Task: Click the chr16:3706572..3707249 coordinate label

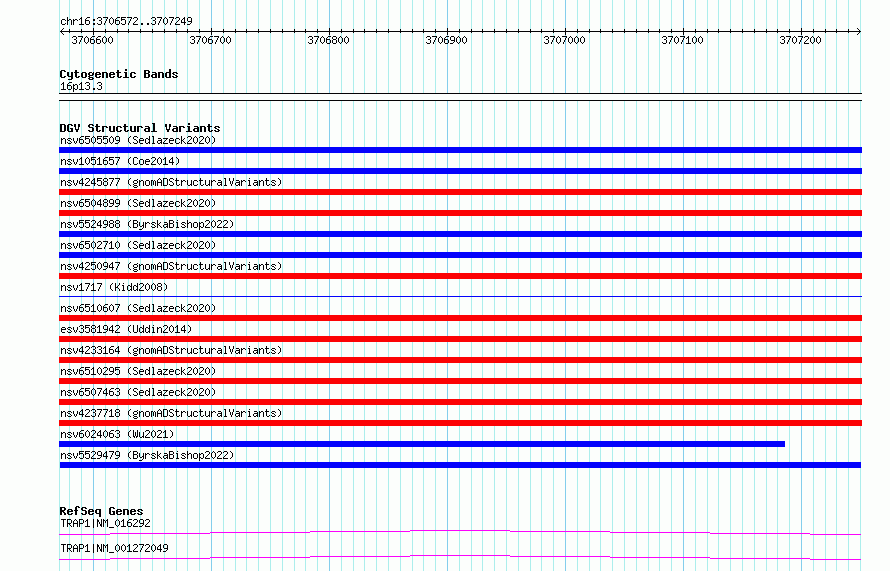Action: [126, 21]
